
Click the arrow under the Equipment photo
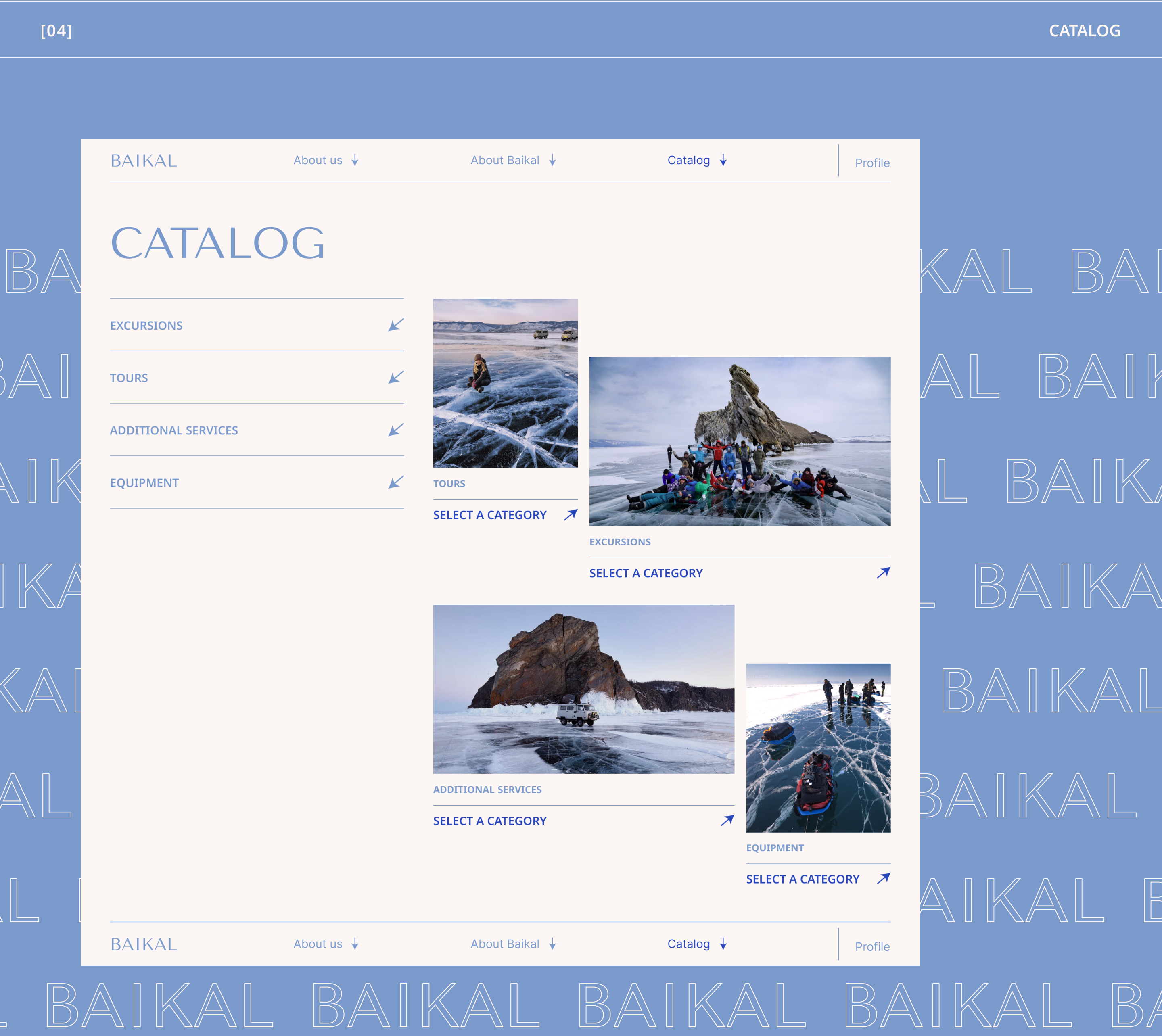pyautogui.click(x=883, y=878)
